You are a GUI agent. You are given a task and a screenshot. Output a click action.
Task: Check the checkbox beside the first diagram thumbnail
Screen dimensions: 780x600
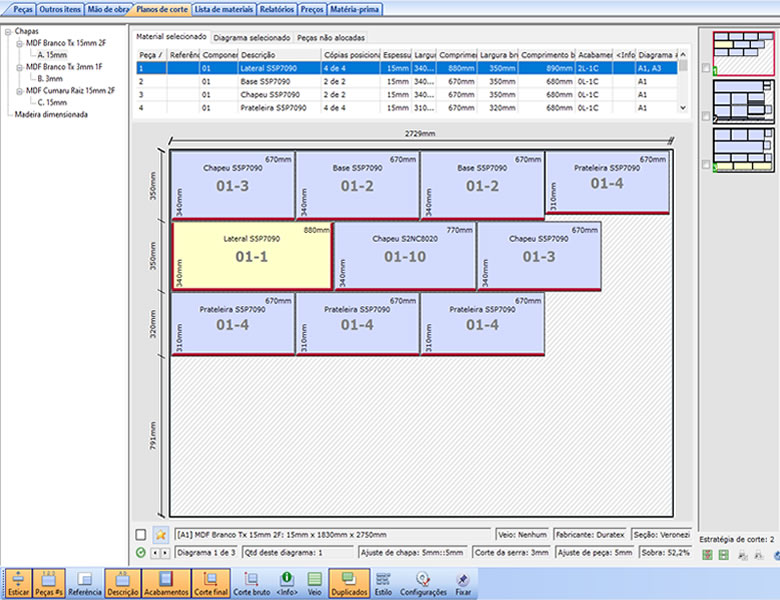click(x=707, y=68)
